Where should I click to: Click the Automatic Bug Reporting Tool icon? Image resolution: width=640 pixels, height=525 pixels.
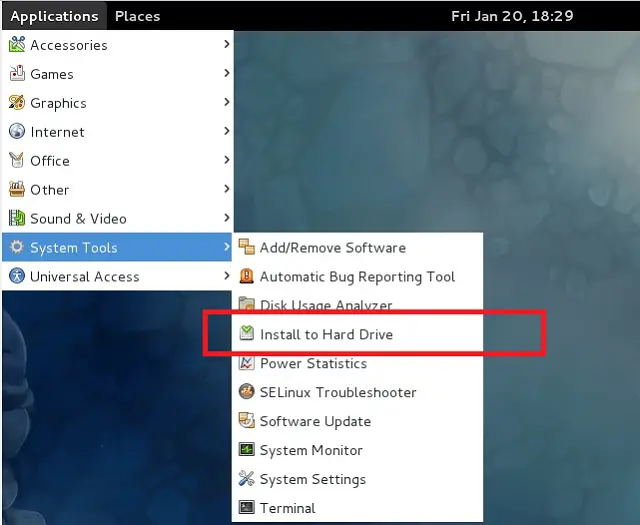point(247,276)
